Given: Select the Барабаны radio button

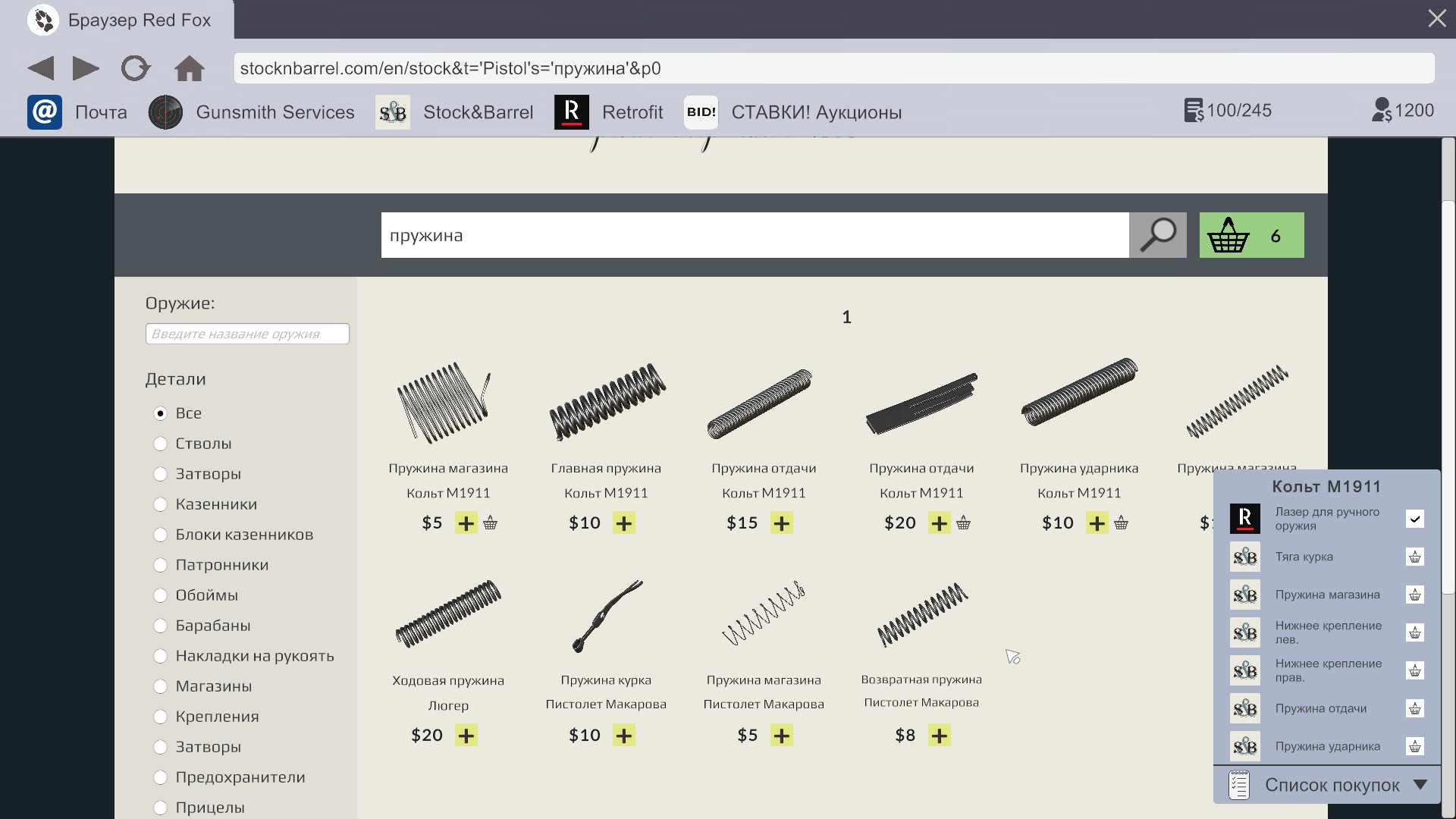Looking at the screenshot, I should tap(160, 626).
